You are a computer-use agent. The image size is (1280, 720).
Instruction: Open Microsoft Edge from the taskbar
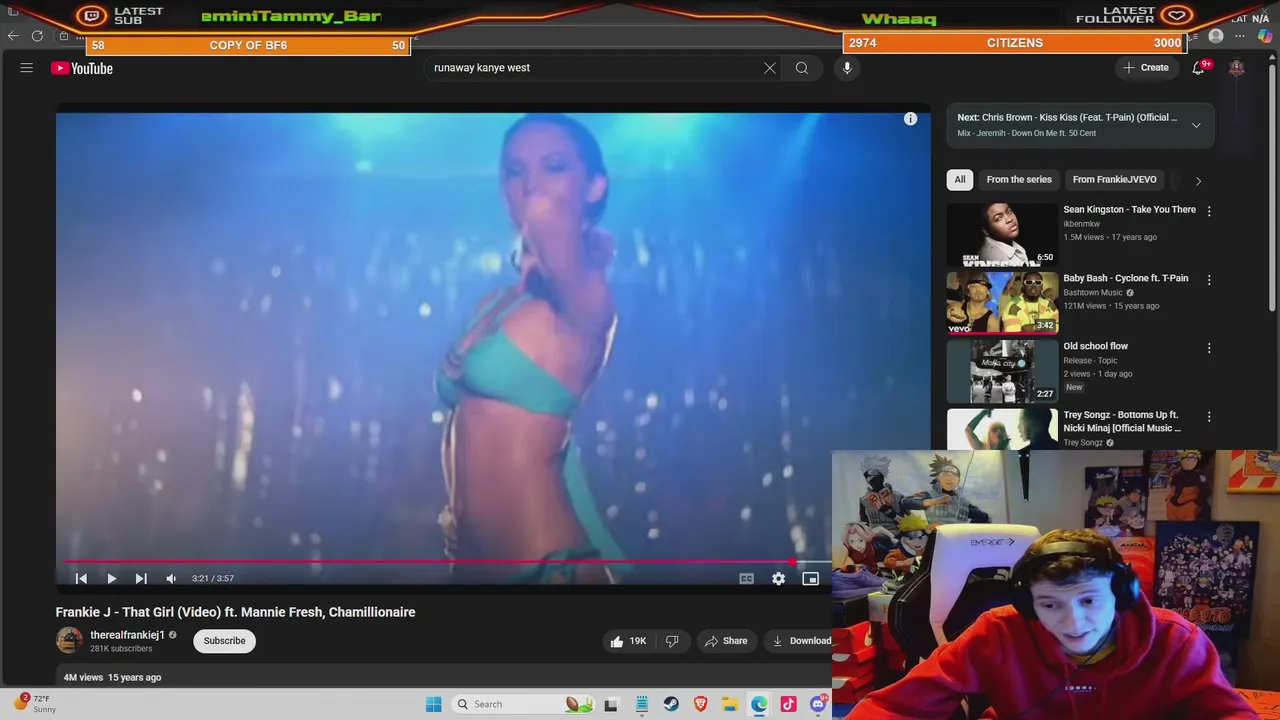tap(759, 704)
